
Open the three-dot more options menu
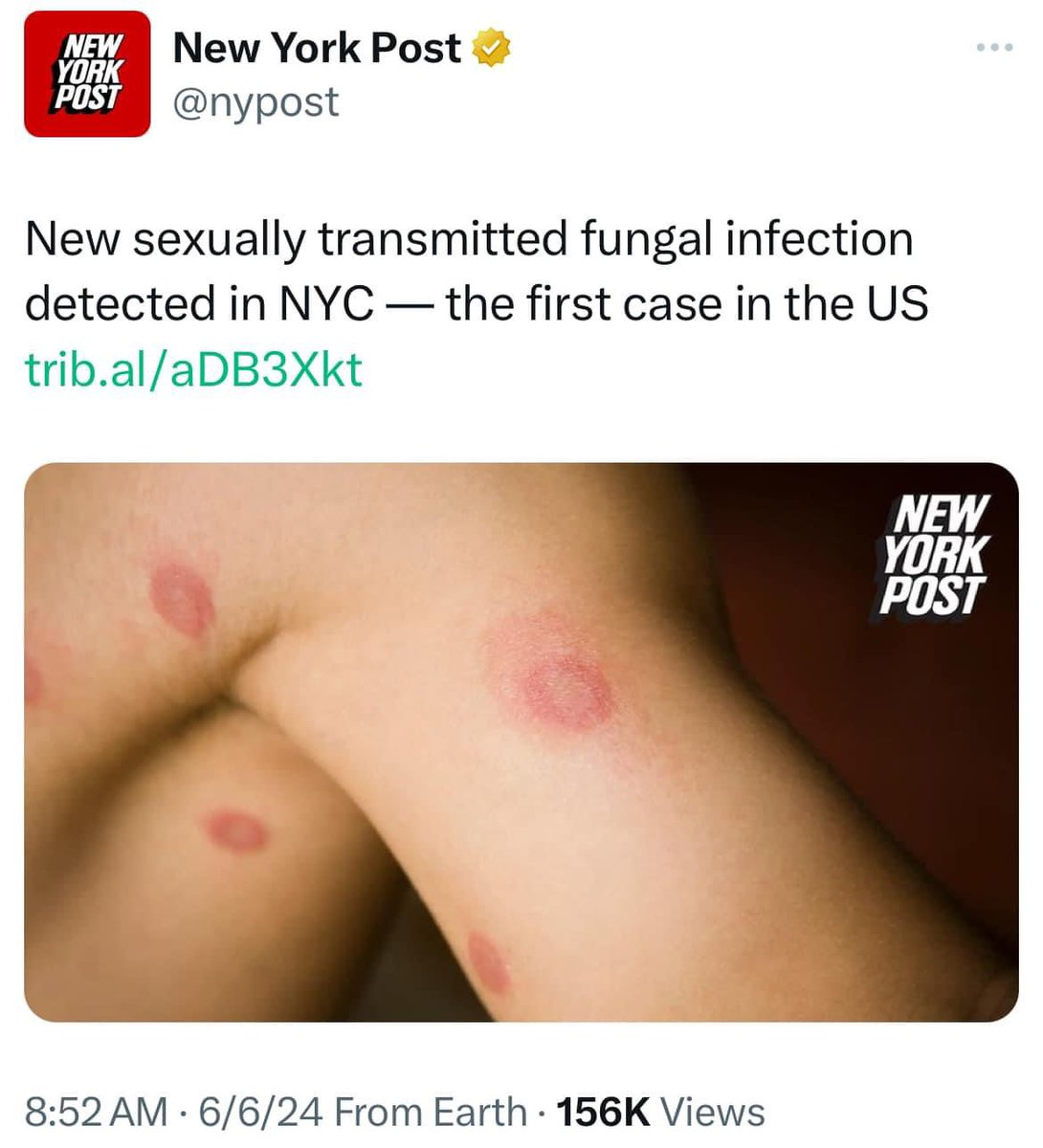993,49
